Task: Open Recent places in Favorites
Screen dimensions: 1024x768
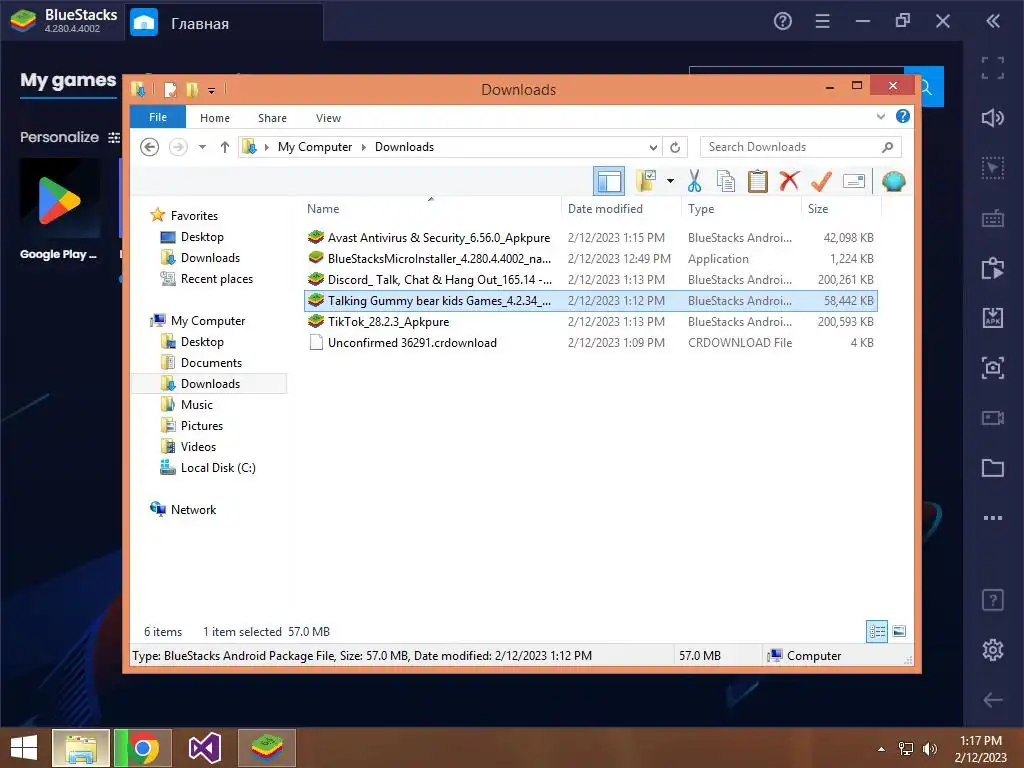Action: pyautogui.click(x=216, y=279)
